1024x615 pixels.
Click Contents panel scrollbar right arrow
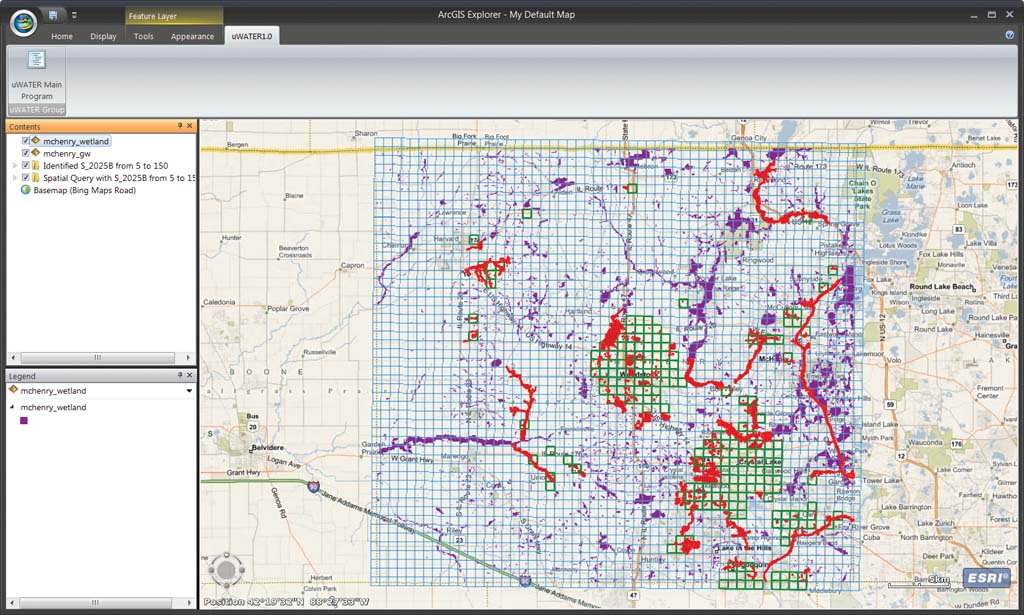(188, 357)
